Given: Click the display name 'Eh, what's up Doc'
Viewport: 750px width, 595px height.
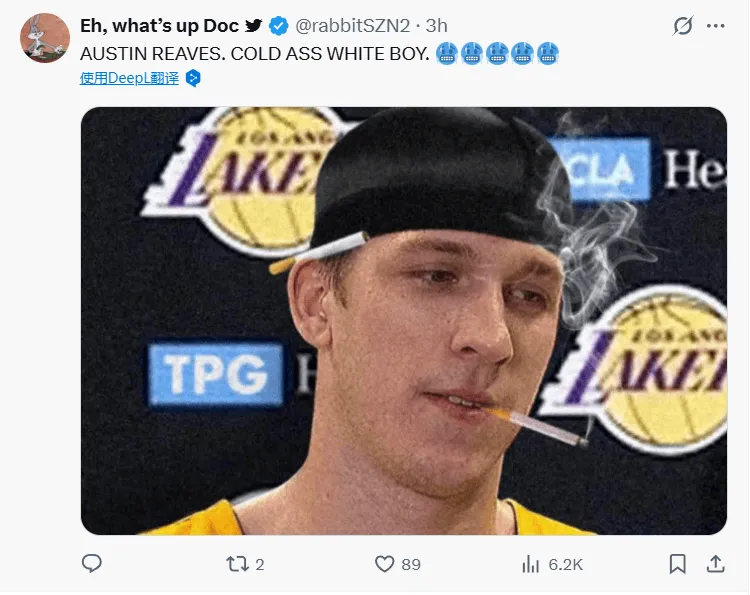Looking at the screenshot, I should [x=160, y=26].
